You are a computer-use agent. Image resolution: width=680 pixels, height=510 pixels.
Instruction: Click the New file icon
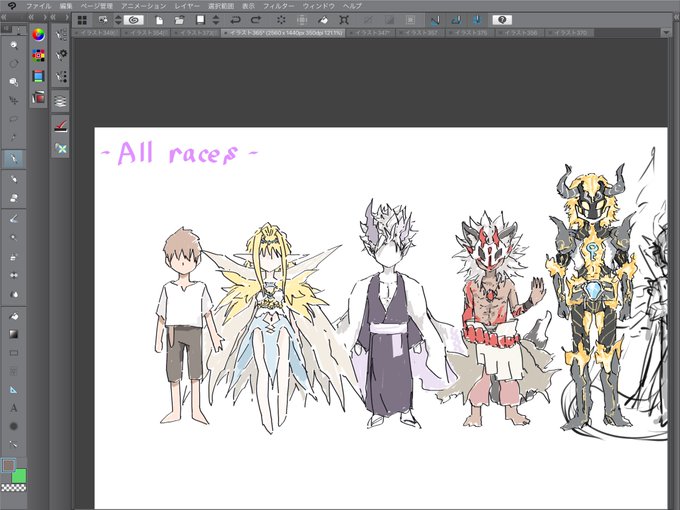(159, 20)
